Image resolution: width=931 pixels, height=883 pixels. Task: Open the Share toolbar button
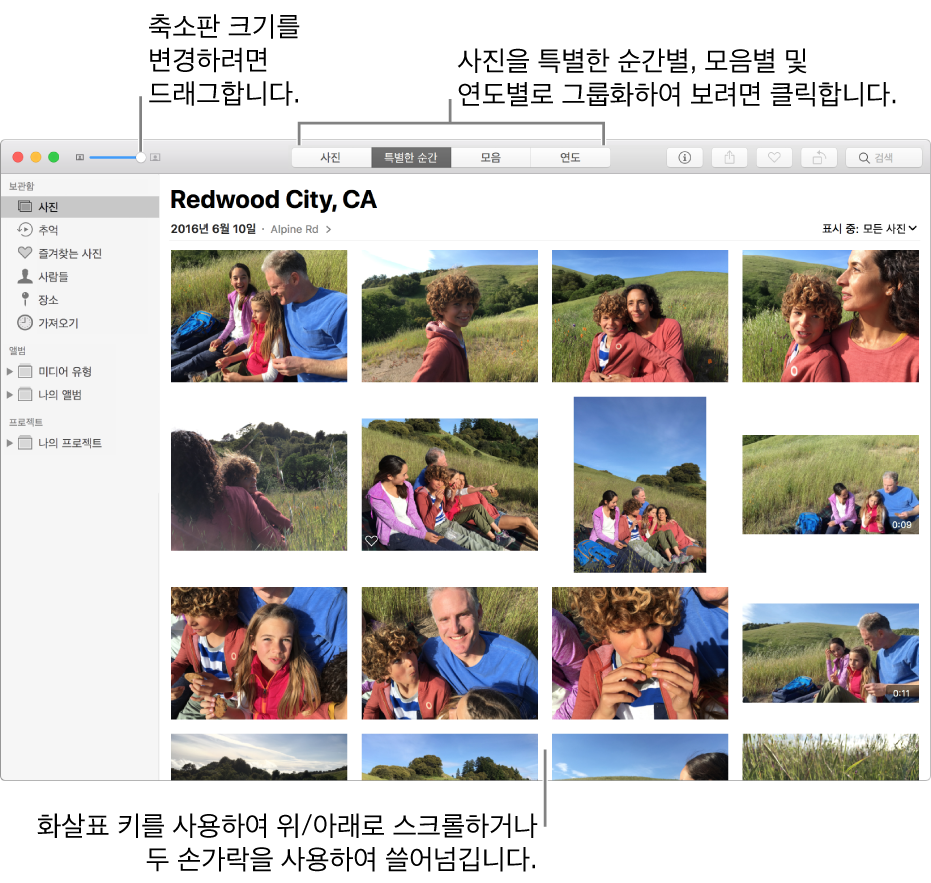730,157
